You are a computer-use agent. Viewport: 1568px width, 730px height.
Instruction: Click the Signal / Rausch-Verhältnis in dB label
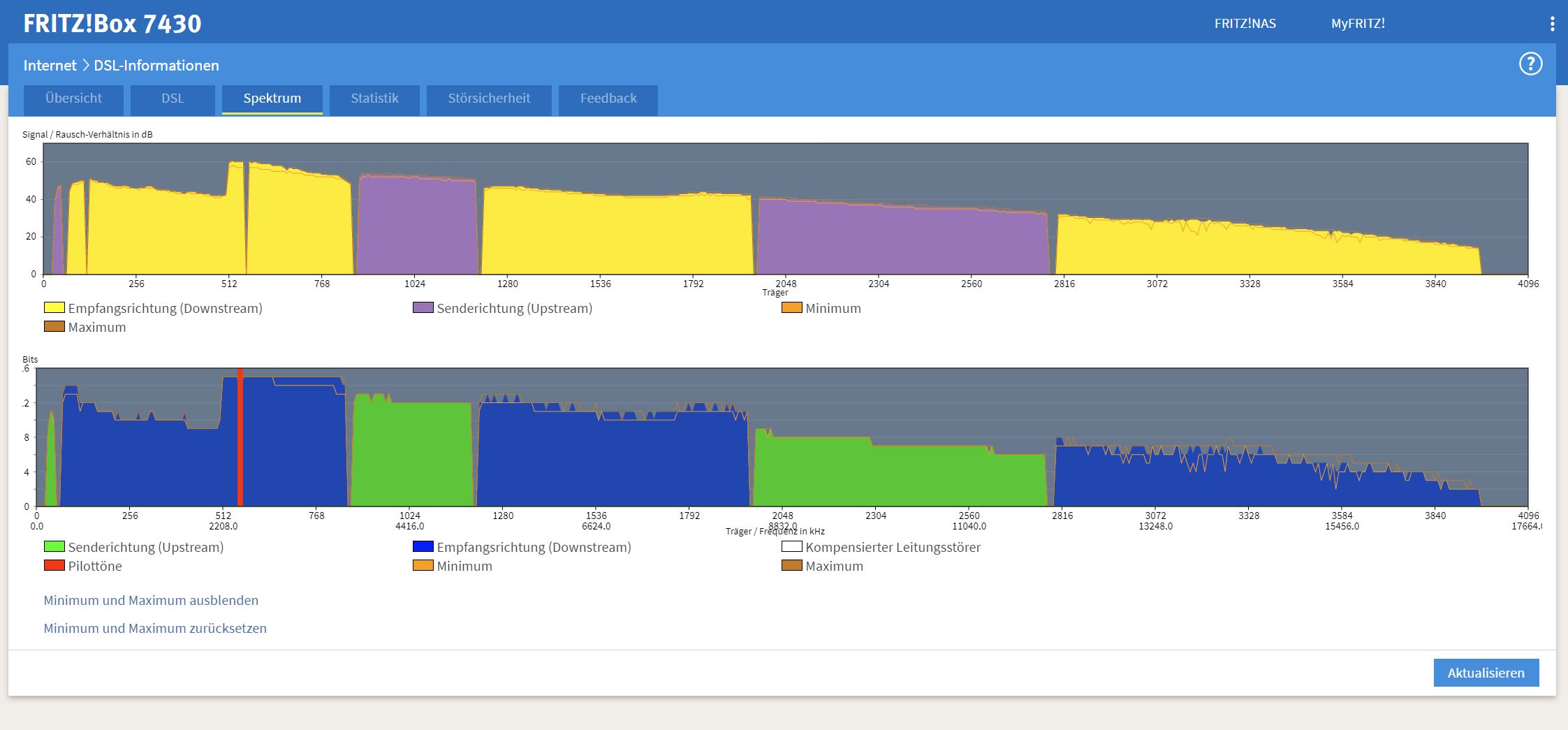pyautogui.click(x=87, y=134)
